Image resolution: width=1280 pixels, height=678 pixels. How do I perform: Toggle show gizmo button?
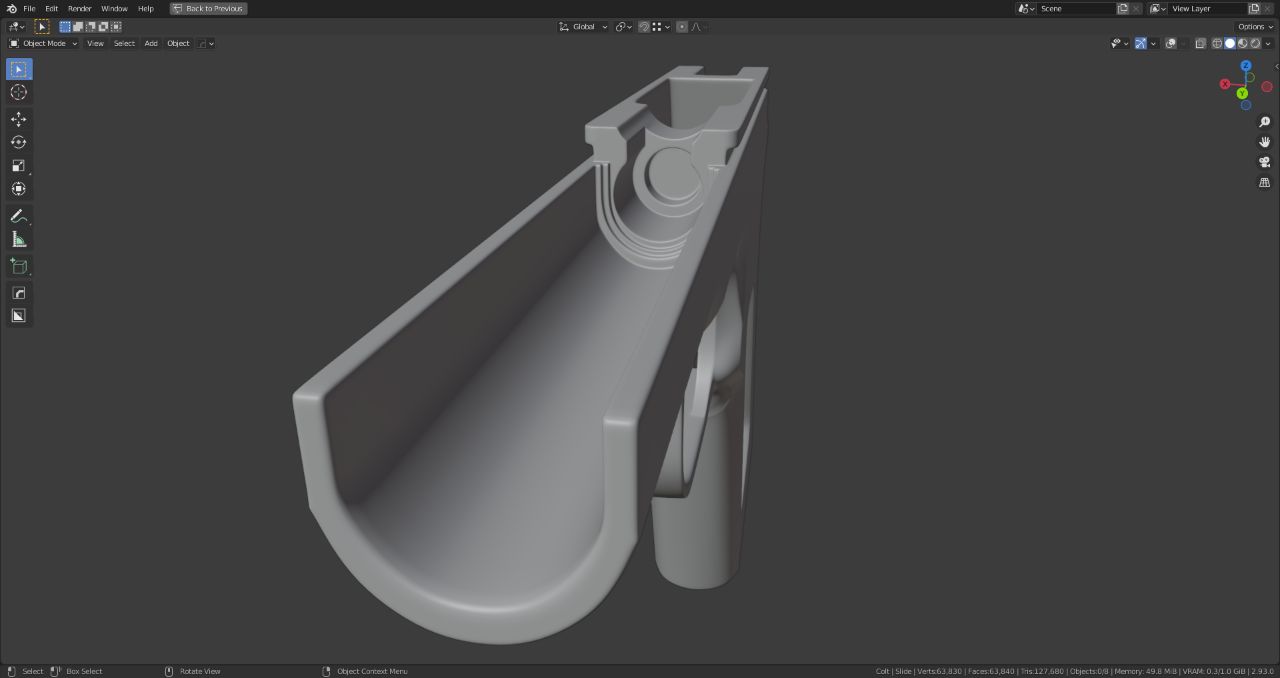pos(1141,43)
